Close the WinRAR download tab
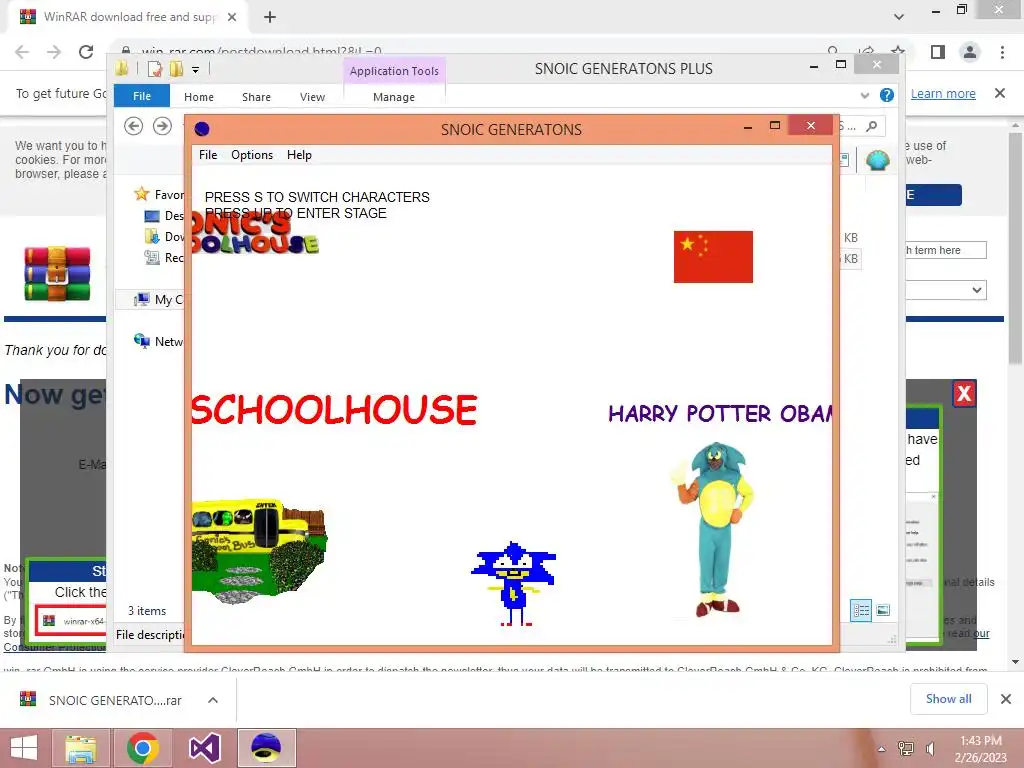This screenshot has width=1024, height=768. [x=232, y=17]
